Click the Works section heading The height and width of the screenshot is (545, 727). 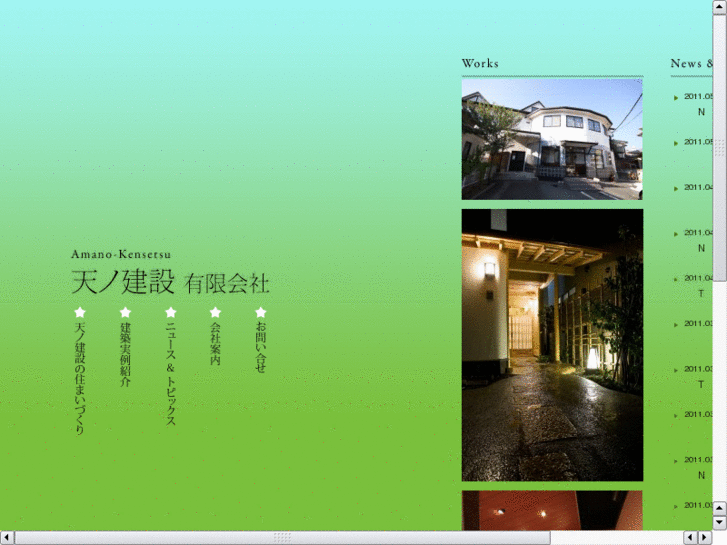click(x=480, y=64)
